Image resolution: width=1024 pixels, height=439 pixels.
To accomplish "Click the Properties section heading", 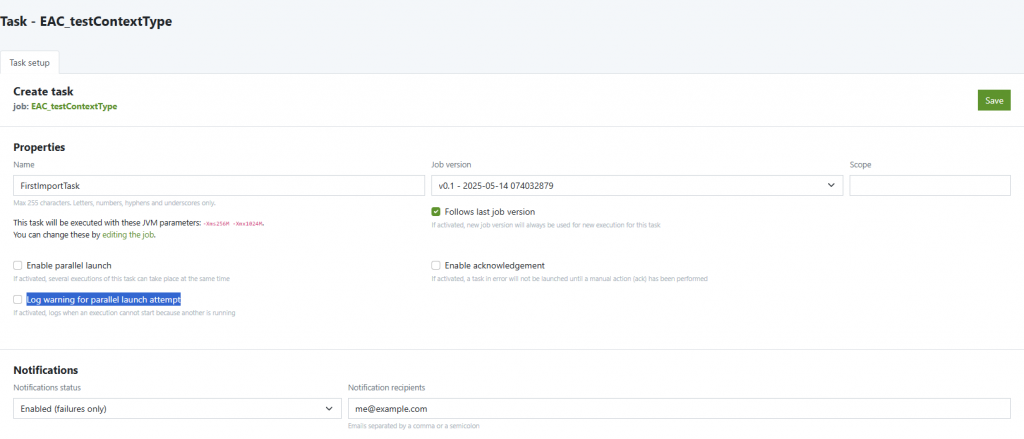I will coord(39,147).
